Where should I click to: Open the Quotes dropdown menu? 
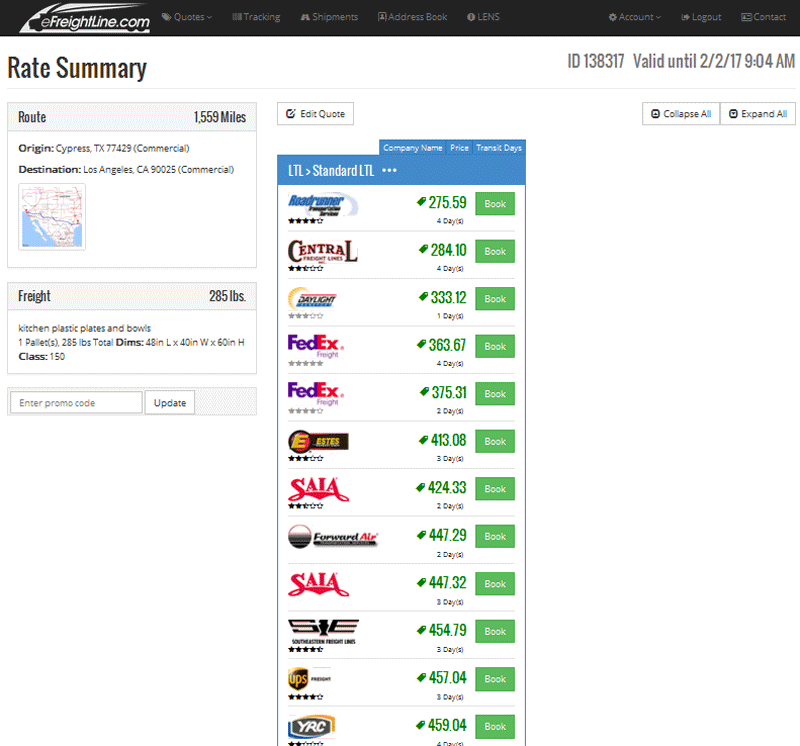[187, 17]
